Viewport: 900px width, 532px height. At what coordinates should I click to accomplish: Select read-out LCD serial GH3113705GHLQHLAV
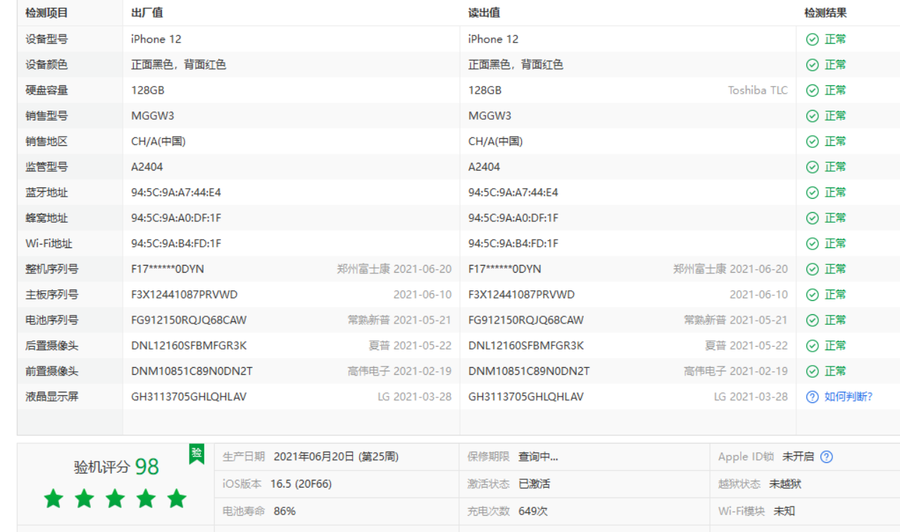(526, 397)
